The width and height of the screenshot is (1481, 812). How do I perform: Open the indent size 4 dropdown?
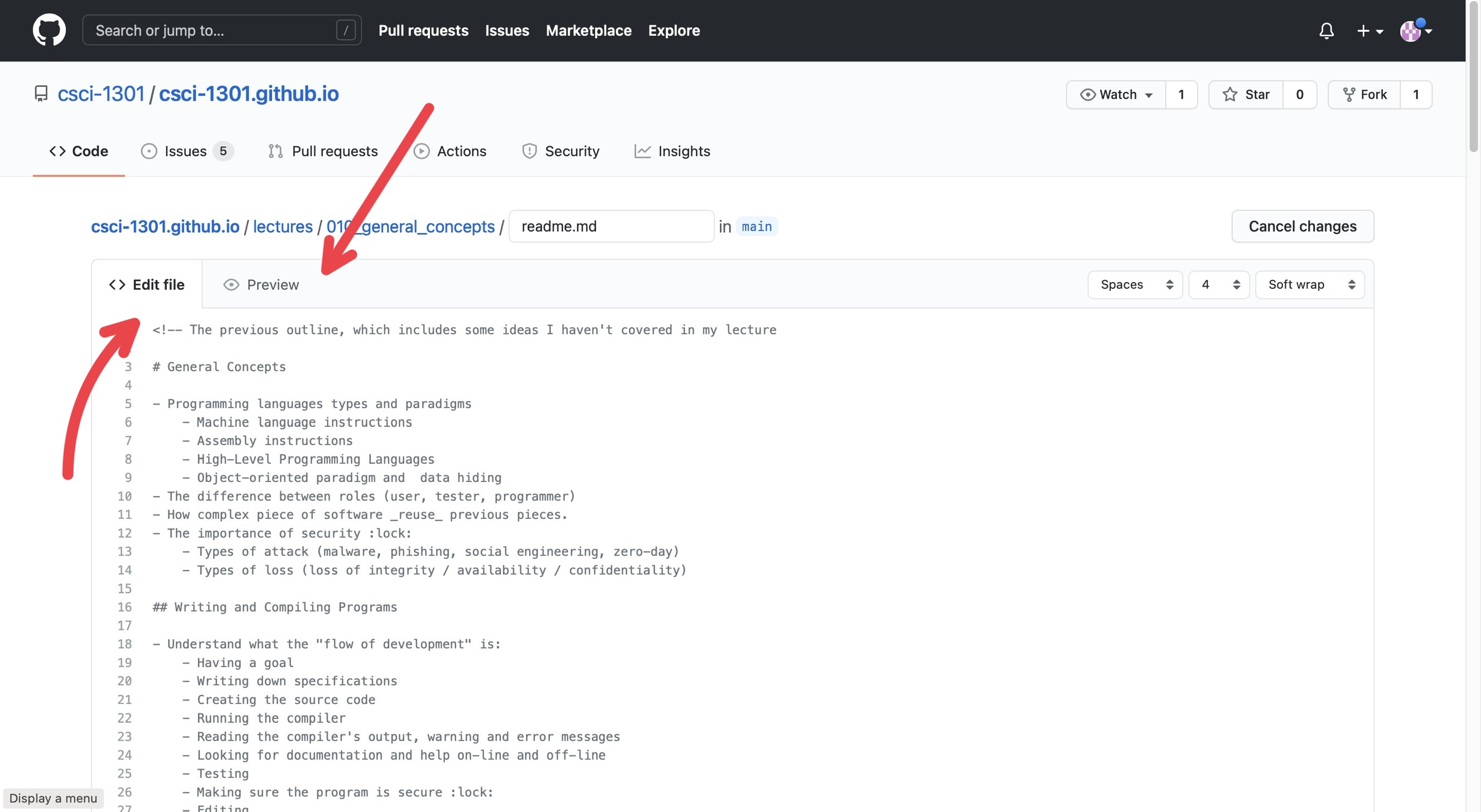tap(1218, 284)
